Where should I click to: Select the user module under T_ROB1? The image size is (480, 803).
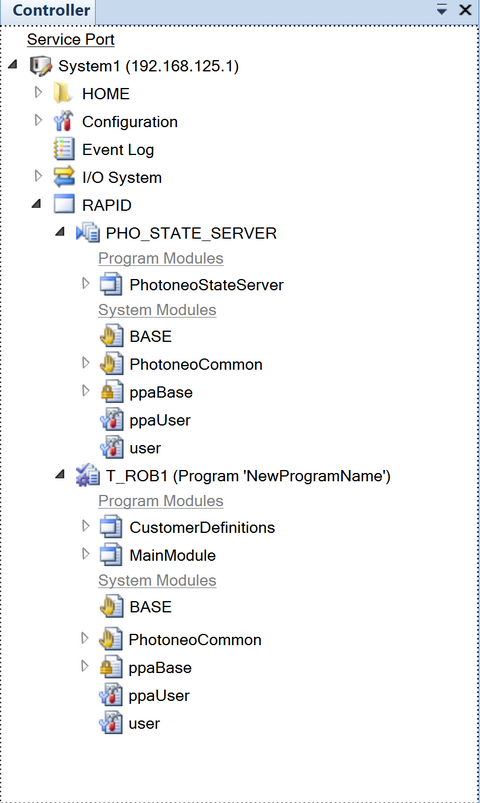coord(144,723)
